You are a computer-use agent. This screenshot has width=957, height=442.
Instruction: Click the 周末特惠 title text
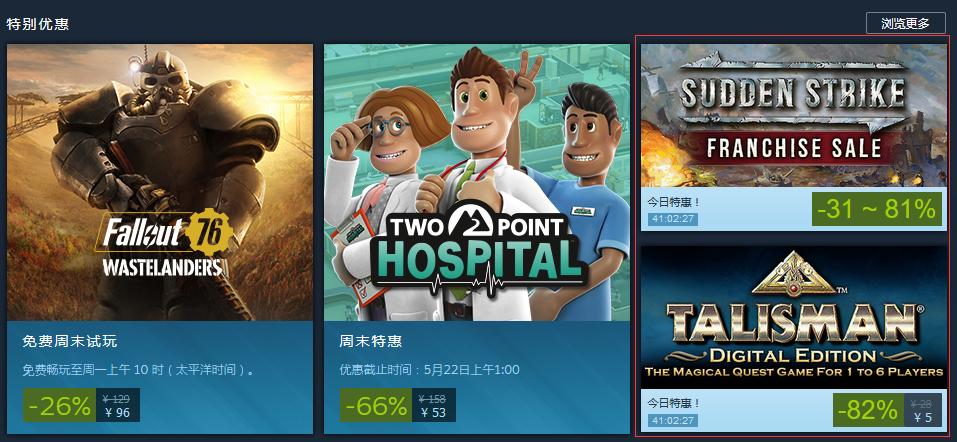(x=370, y=341)
